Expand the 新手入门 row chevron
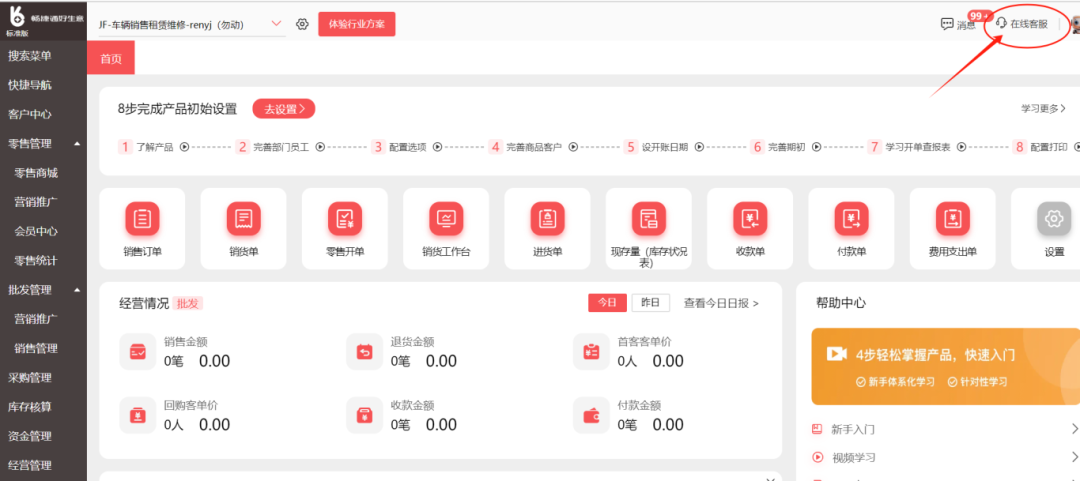Screen dimensions: 1080x481 click(x=1074, y=429)
